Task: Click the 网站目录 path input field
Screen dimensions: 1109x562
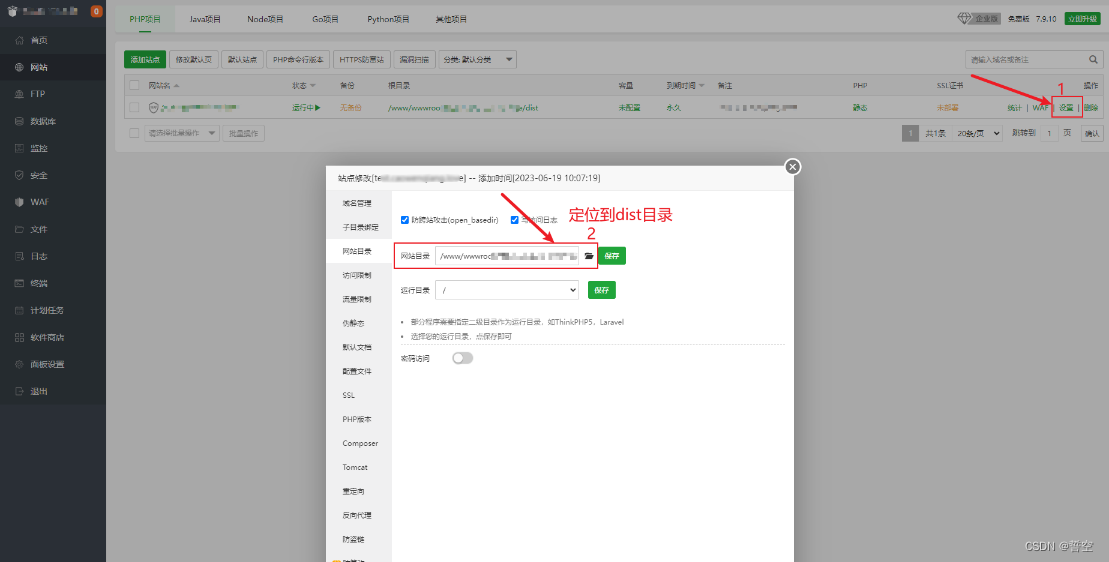Action: (507, 256)
